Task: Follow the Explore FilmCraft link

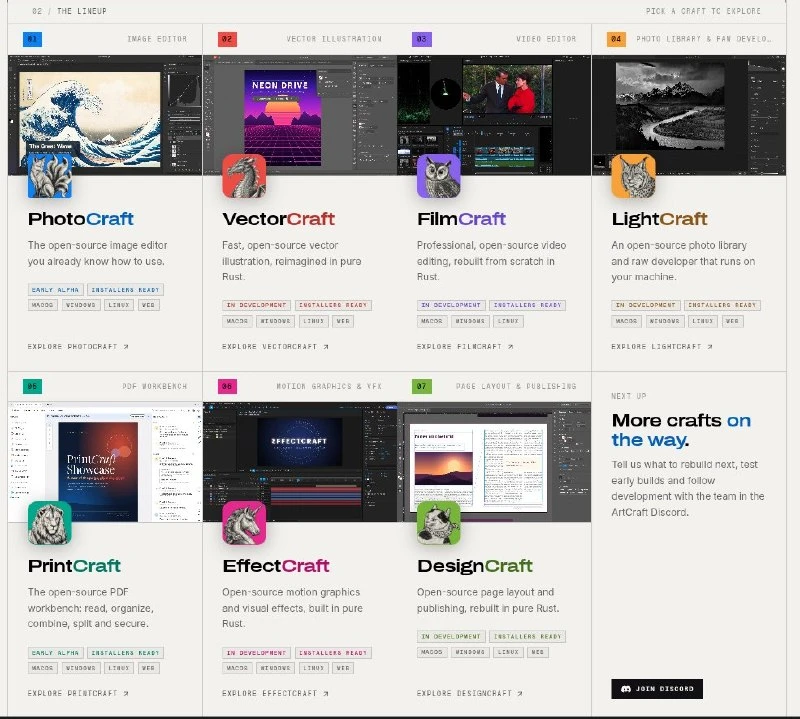Action: coord(465,346)
